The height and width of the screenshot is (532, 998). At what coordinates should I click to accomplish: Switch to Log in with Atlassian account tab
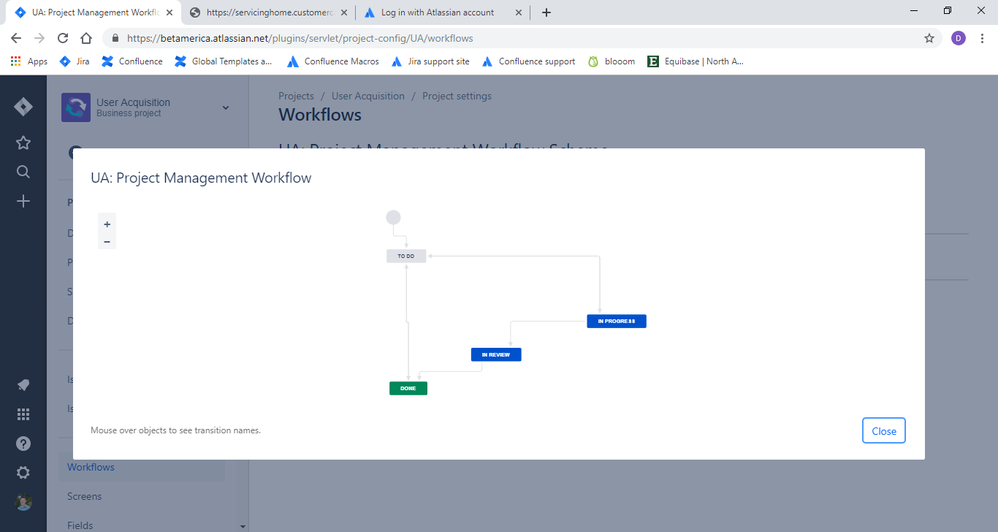[x=437, y=12]
